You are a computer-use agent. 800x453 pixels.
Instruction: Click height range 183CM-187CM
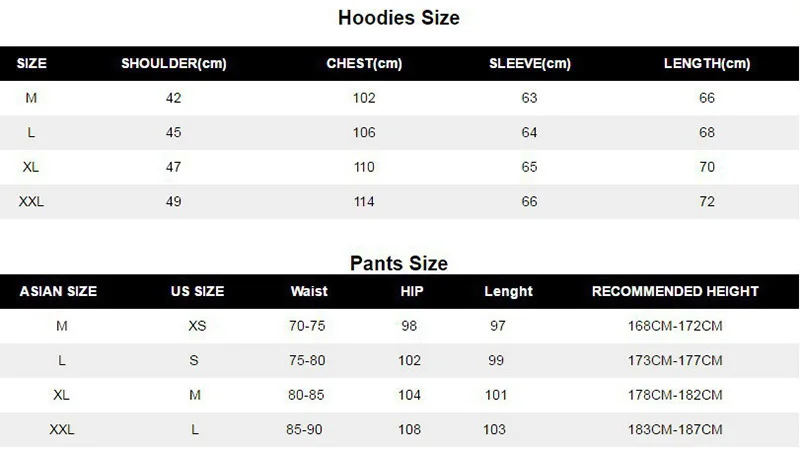pos(675,430)
